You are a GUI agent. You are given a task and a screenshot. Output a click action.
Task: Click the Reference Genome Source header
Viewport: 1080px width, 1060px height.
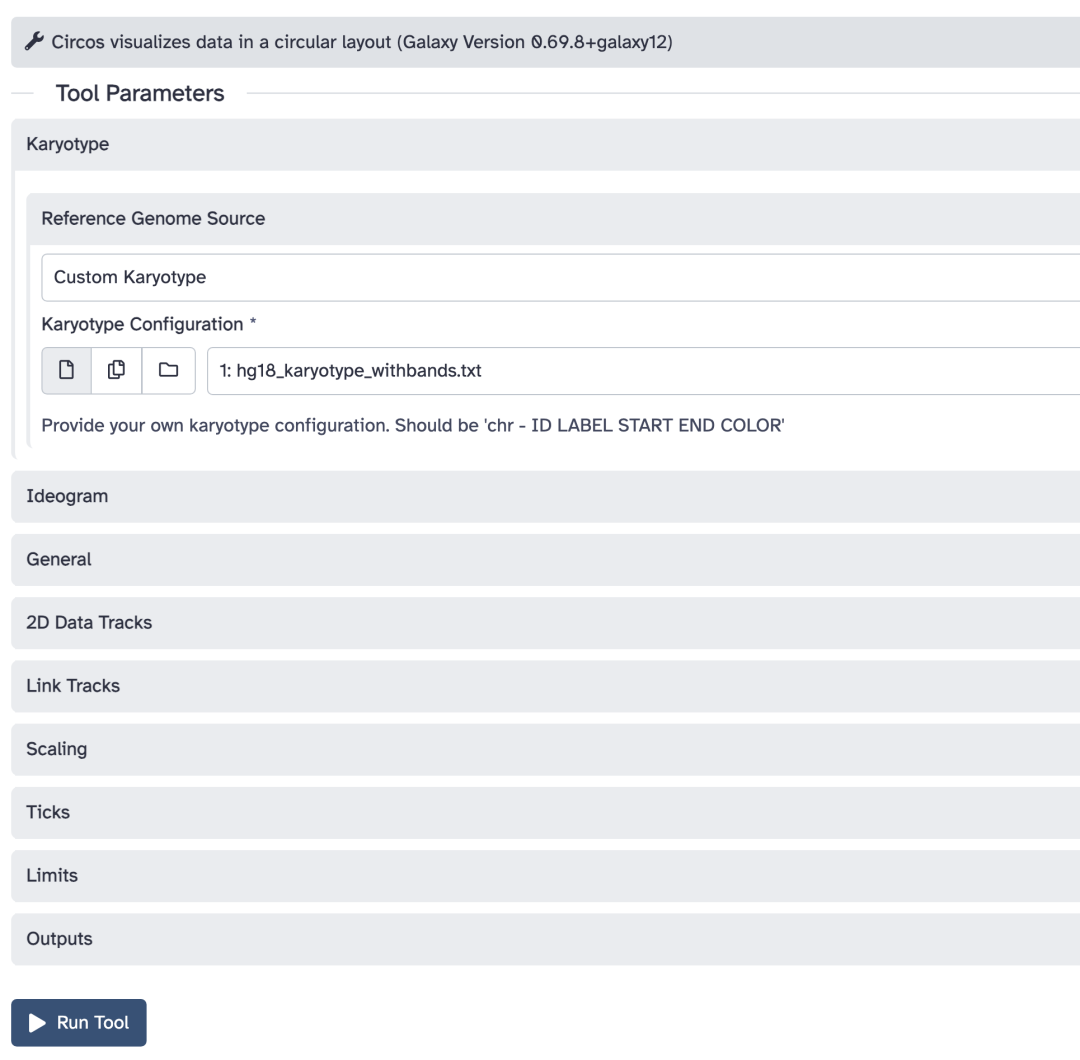[x=553, y=219]
